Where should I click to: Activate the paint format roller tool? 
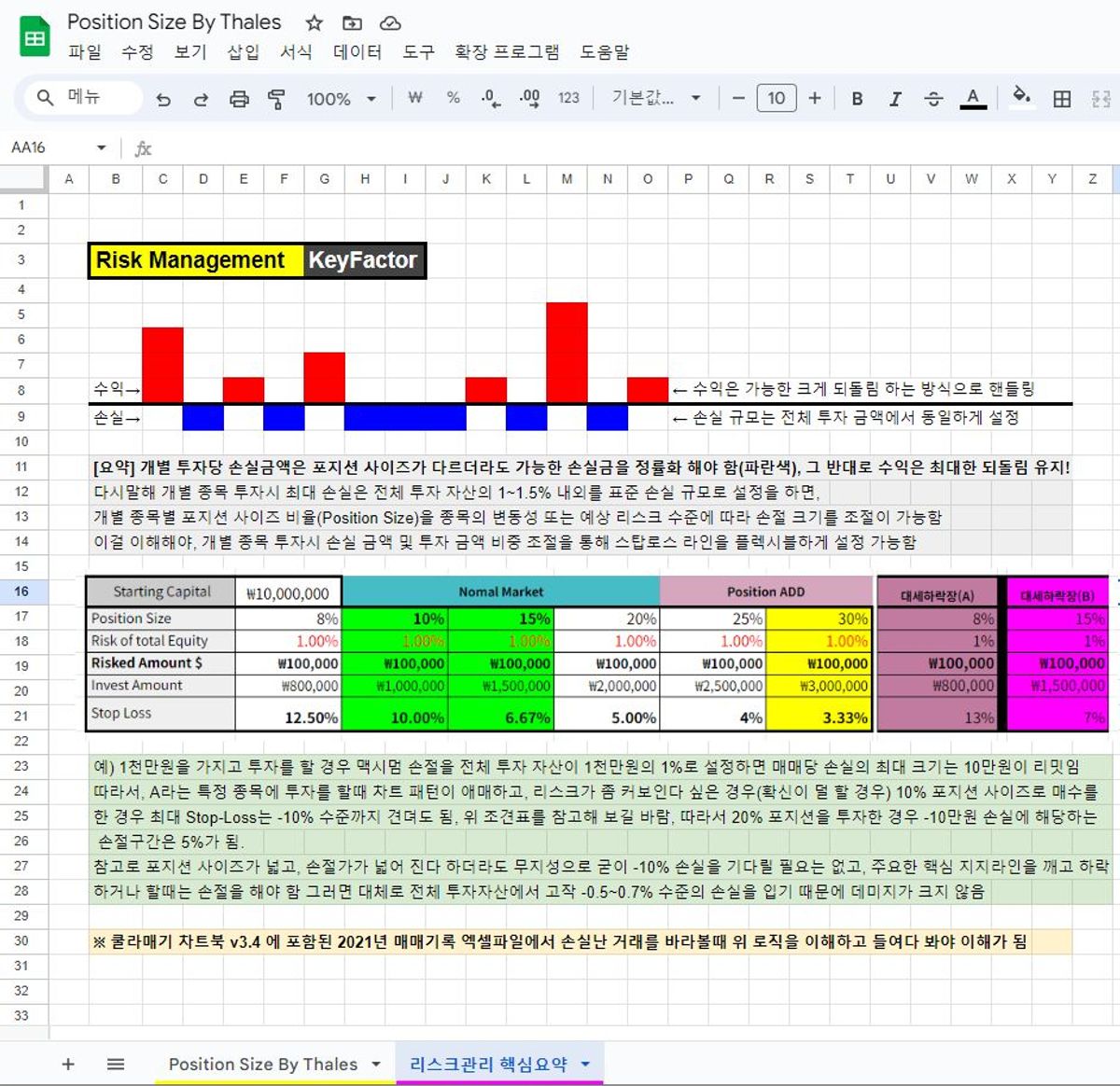tap(276, 99)
